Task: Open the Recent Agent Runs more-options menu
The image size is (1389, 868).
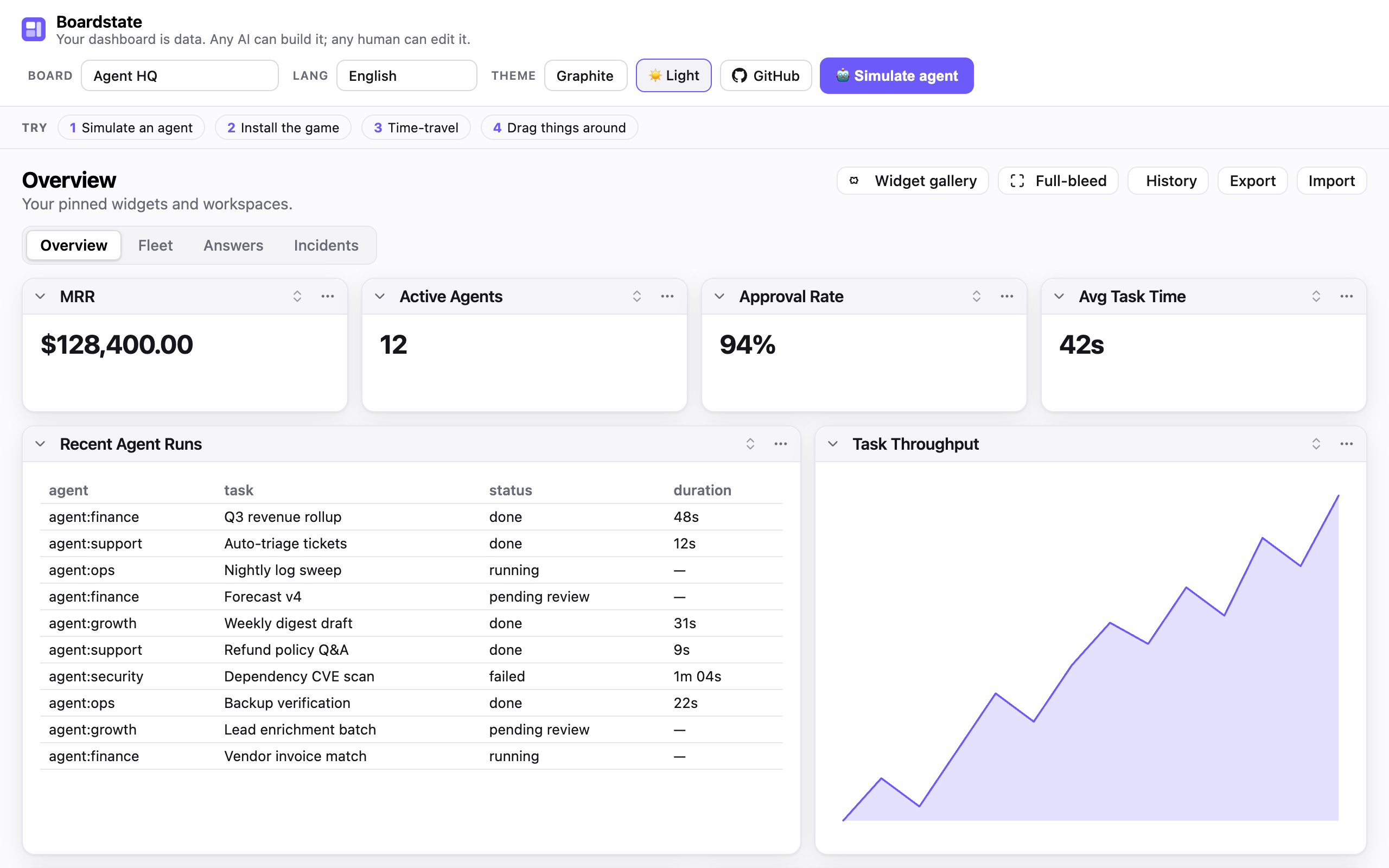Action: click(x=781, y=444)
